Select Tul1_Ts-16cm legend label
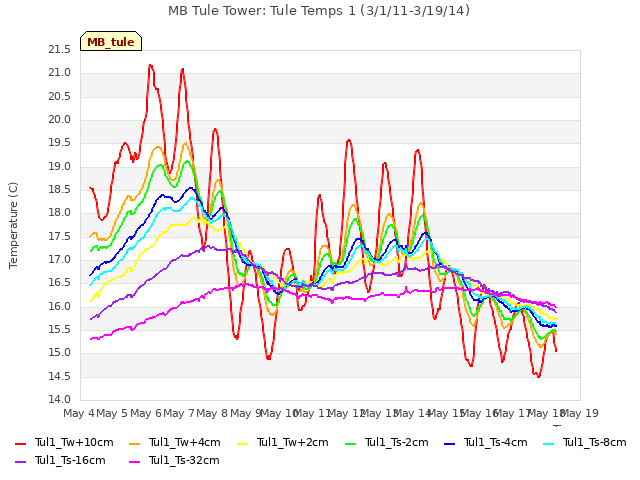Viewport: 640px width, 480px height. tap(70, 460)
